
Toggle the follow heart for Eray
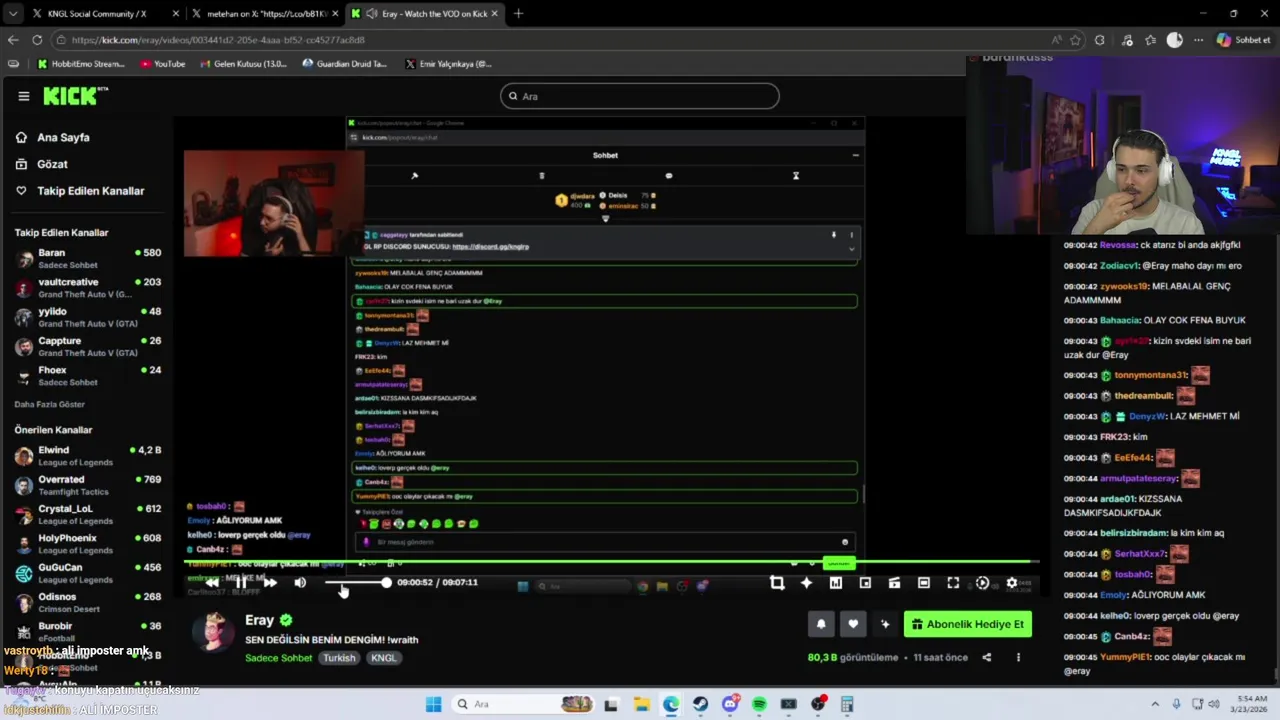(853, 624)
